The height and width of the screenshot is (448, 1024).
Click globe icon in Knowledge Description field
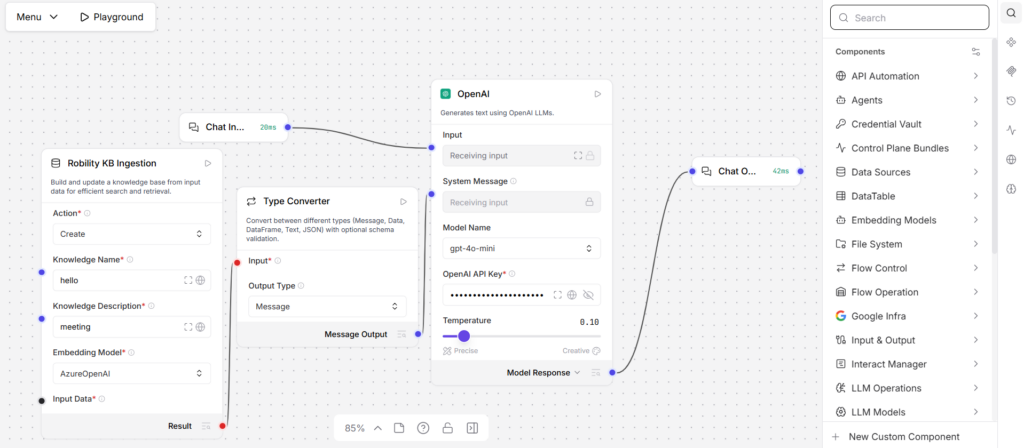point(200,327)
